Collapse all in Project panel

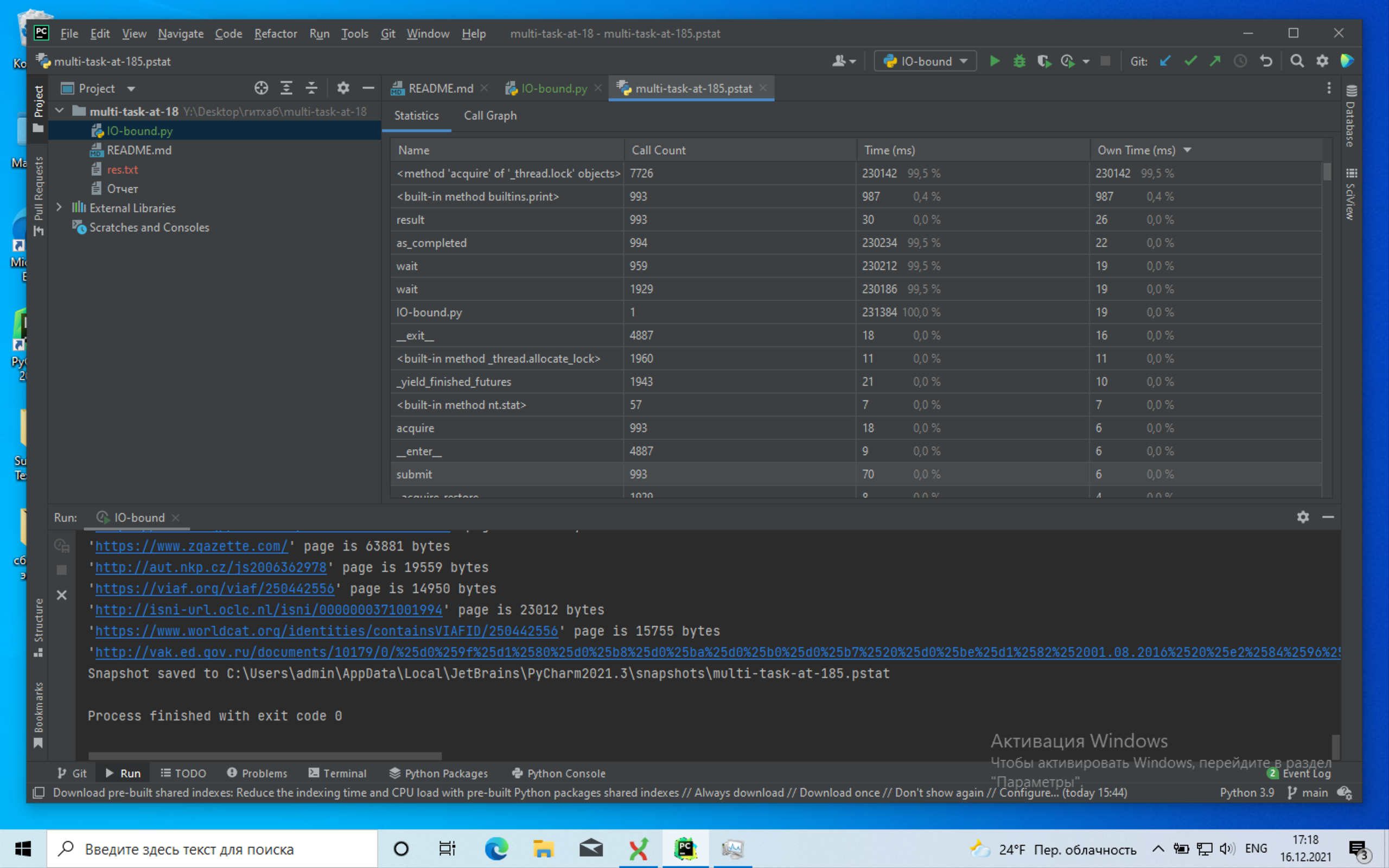pos(311,88)
